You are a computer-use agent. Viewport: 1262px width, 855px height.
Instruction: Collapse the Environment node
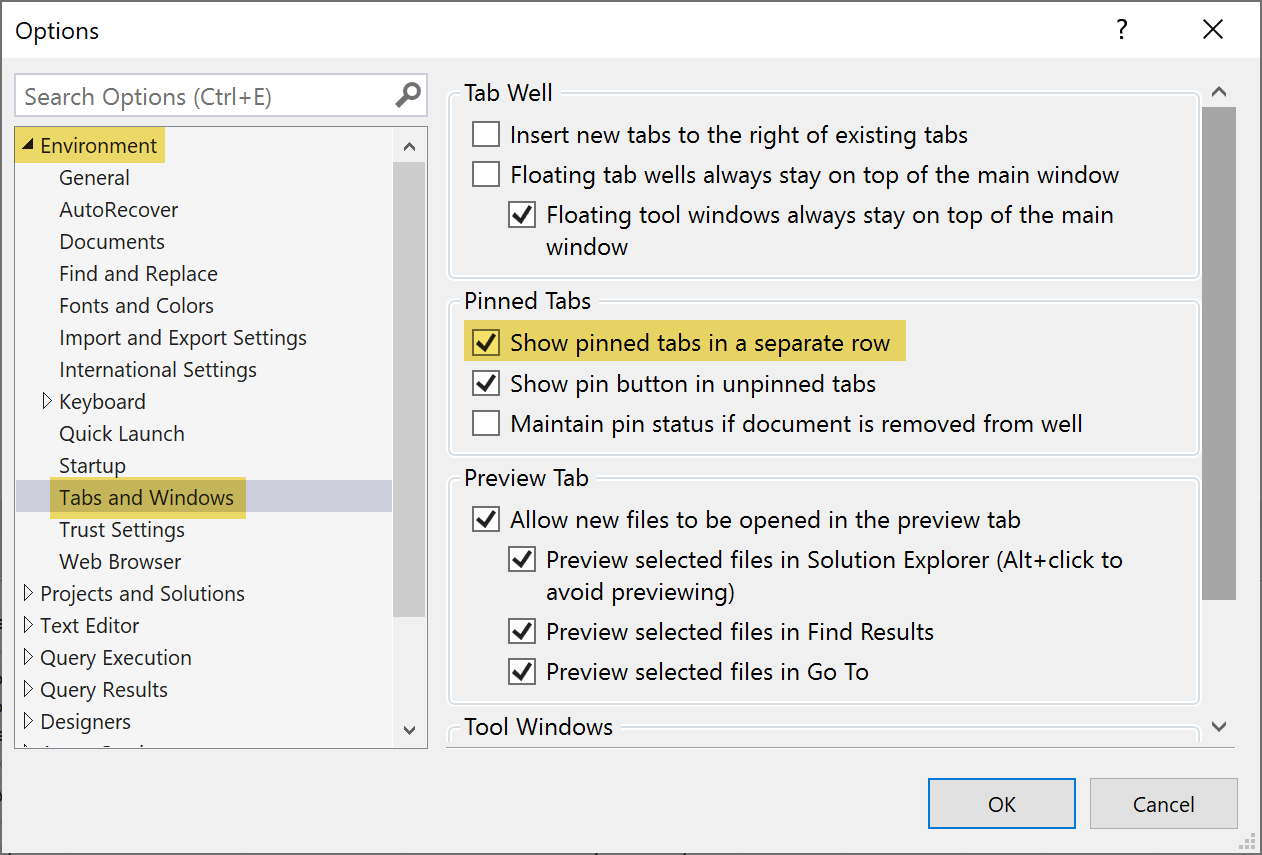point(28,145)
